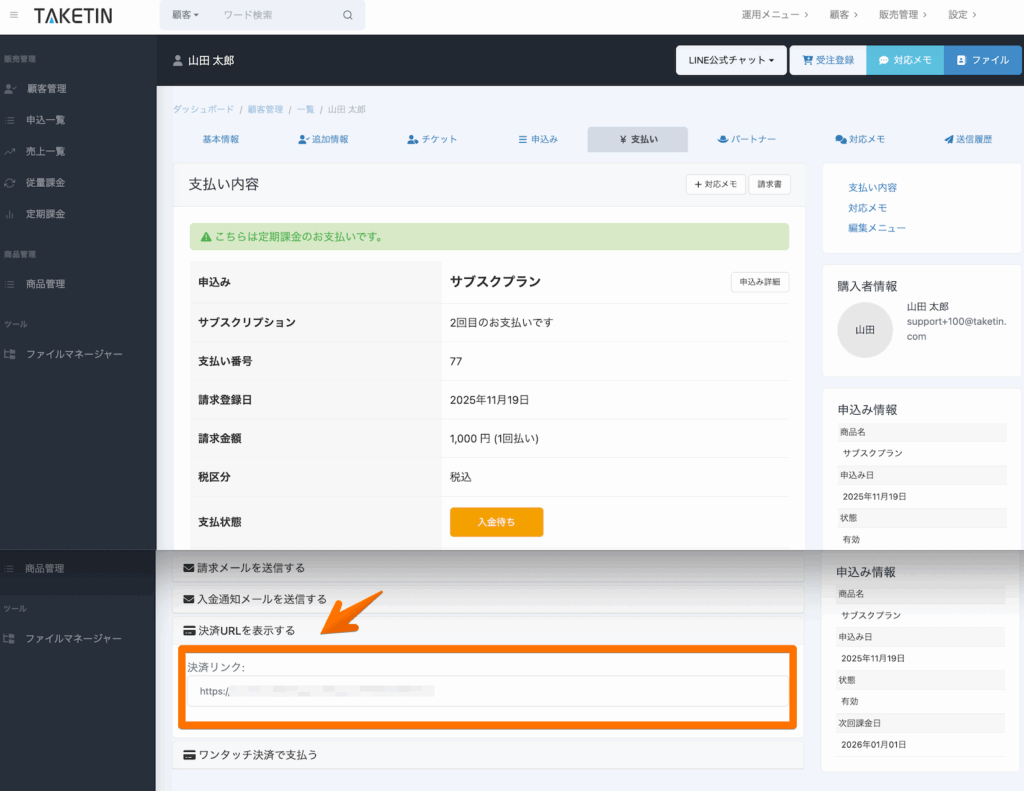Switch to the チケット tab
The height and width of the screenshot is (791, 1024).
pos(432,139)
